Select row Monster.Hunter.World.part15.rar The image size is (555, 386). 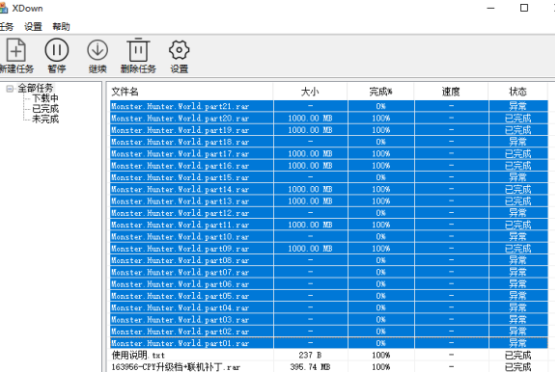pos(329,177)
